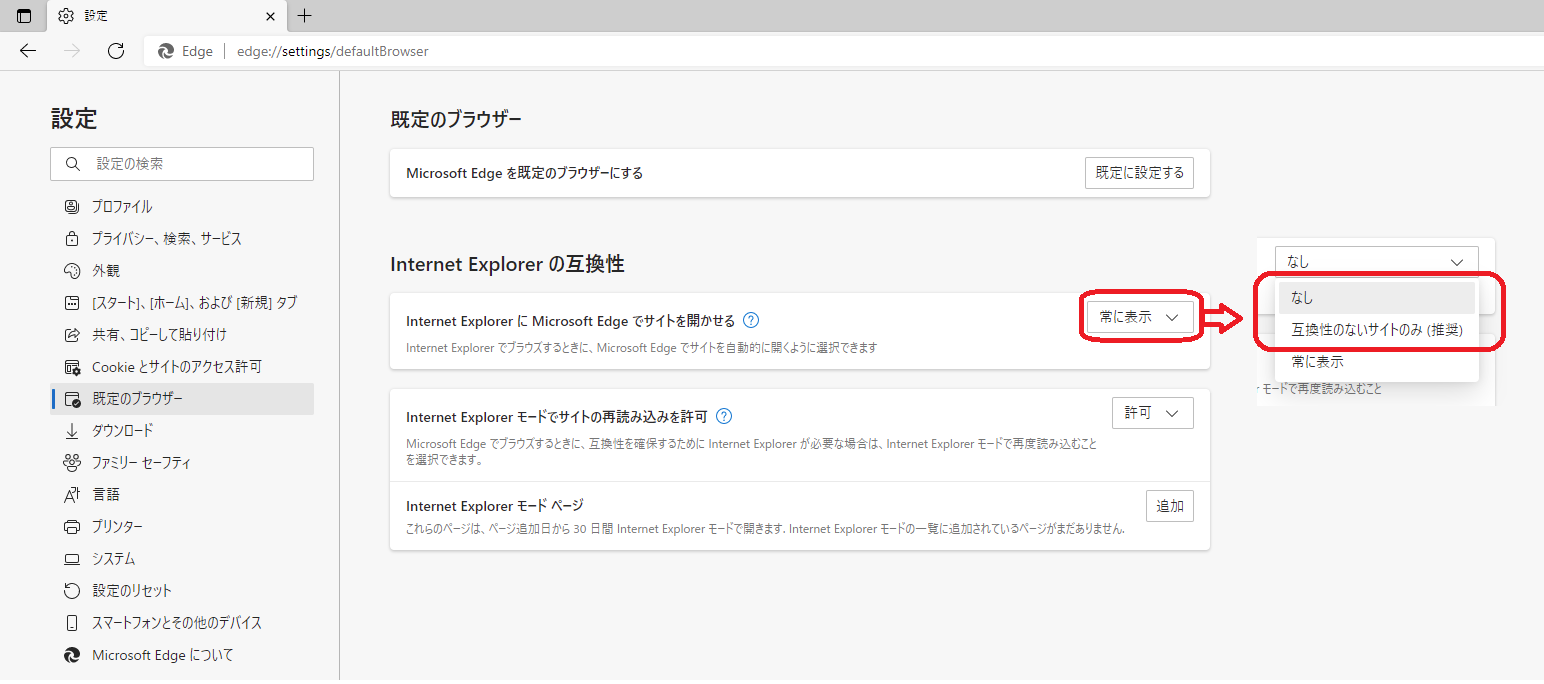Open Cookie とサイトのアクセス許可 settings

coord(182,367)
